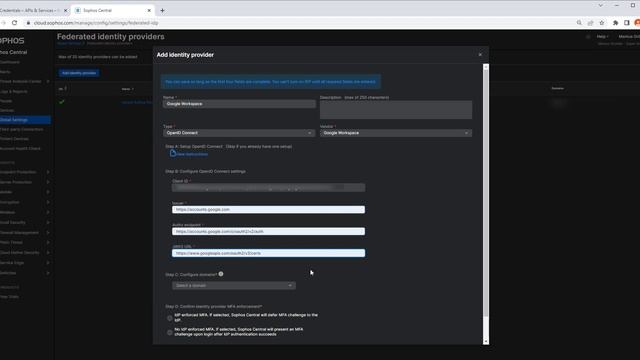Close the Sophos Central browser tab
640x360 pixels.
149,11
